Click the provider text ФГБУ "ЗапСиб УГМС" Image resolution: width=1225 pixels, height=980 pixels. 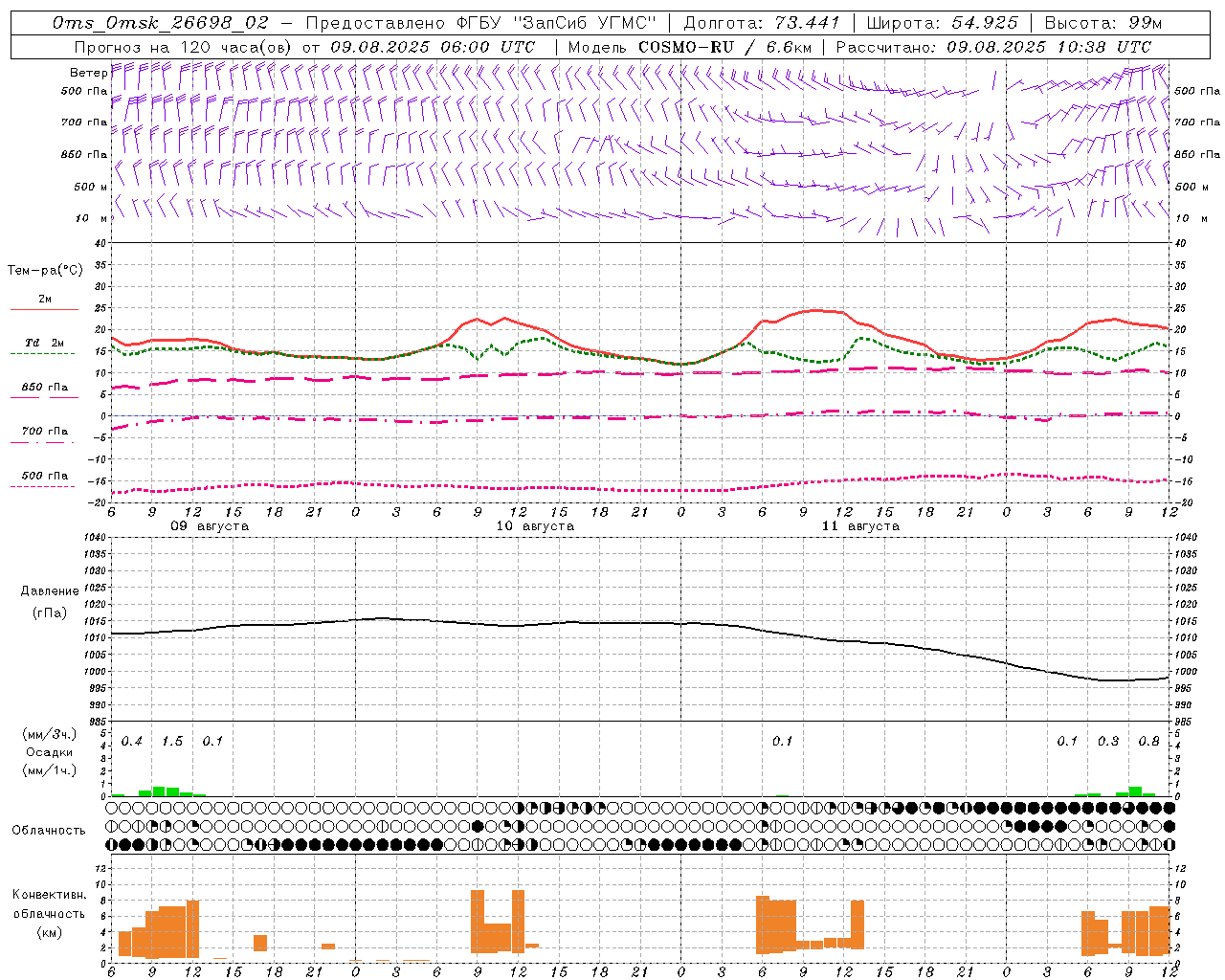click(x=555, y=23)
